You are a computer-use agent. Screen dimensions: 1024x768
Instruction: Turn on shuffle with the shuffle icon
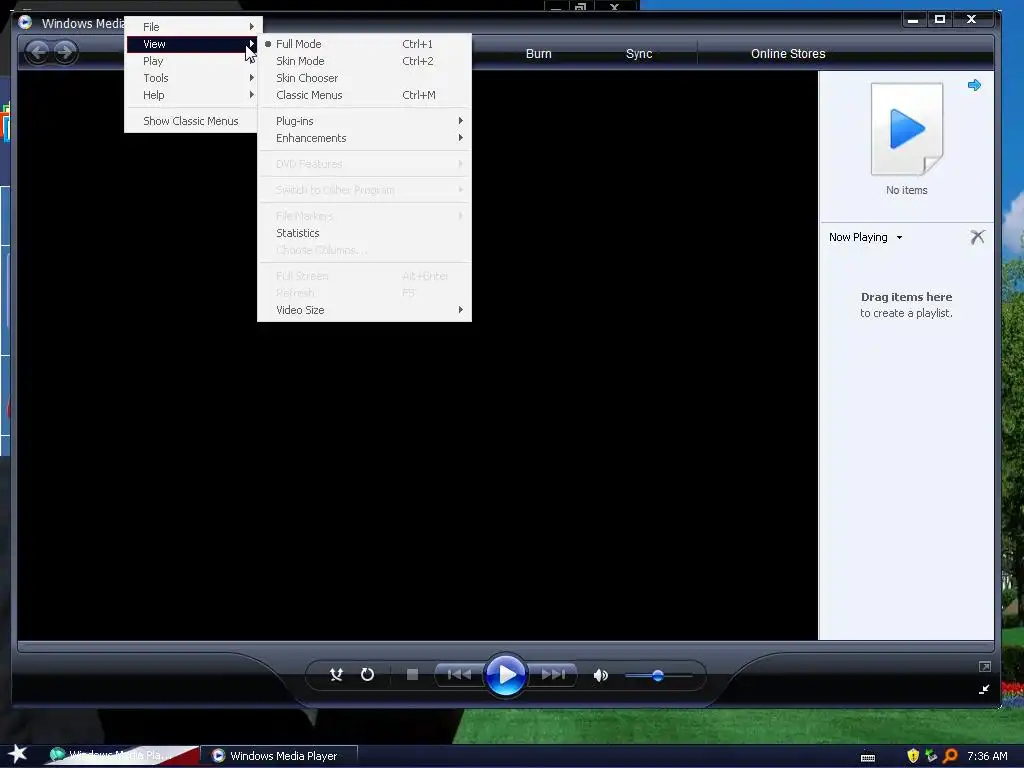pos(336,675)
